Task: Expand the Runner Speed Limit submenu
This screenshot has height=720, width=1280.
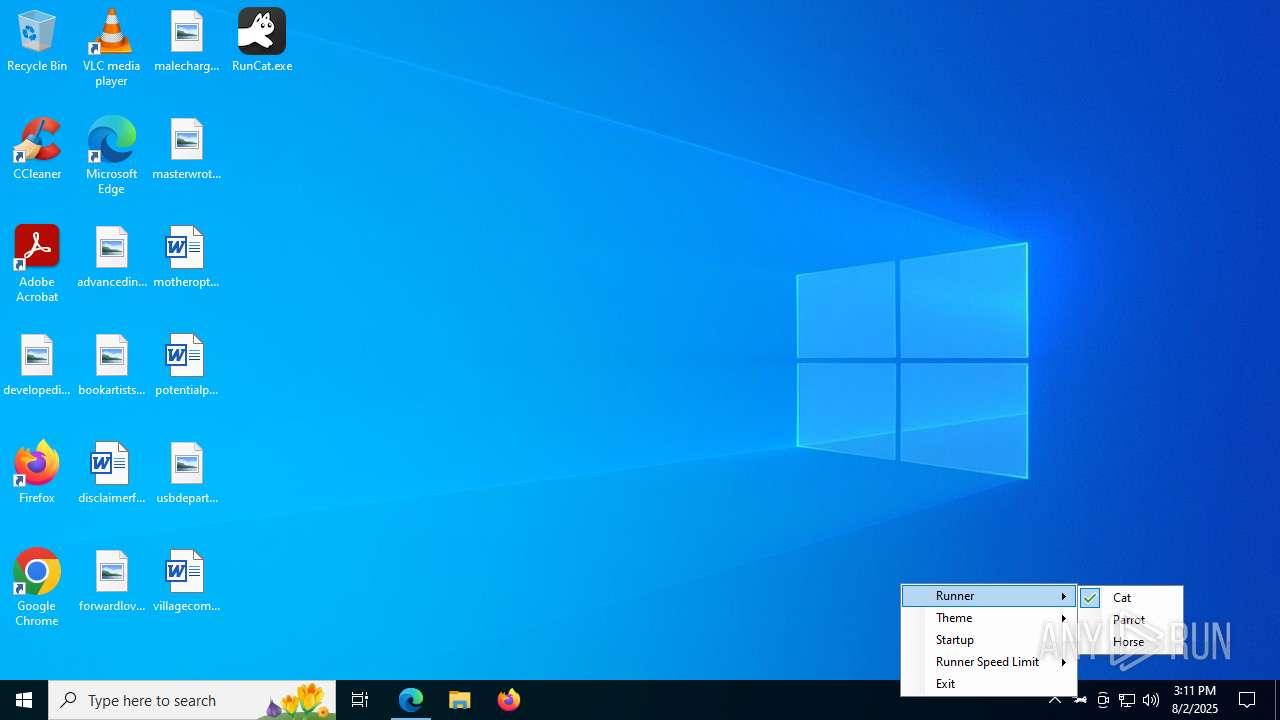Action: coord(989,662)
